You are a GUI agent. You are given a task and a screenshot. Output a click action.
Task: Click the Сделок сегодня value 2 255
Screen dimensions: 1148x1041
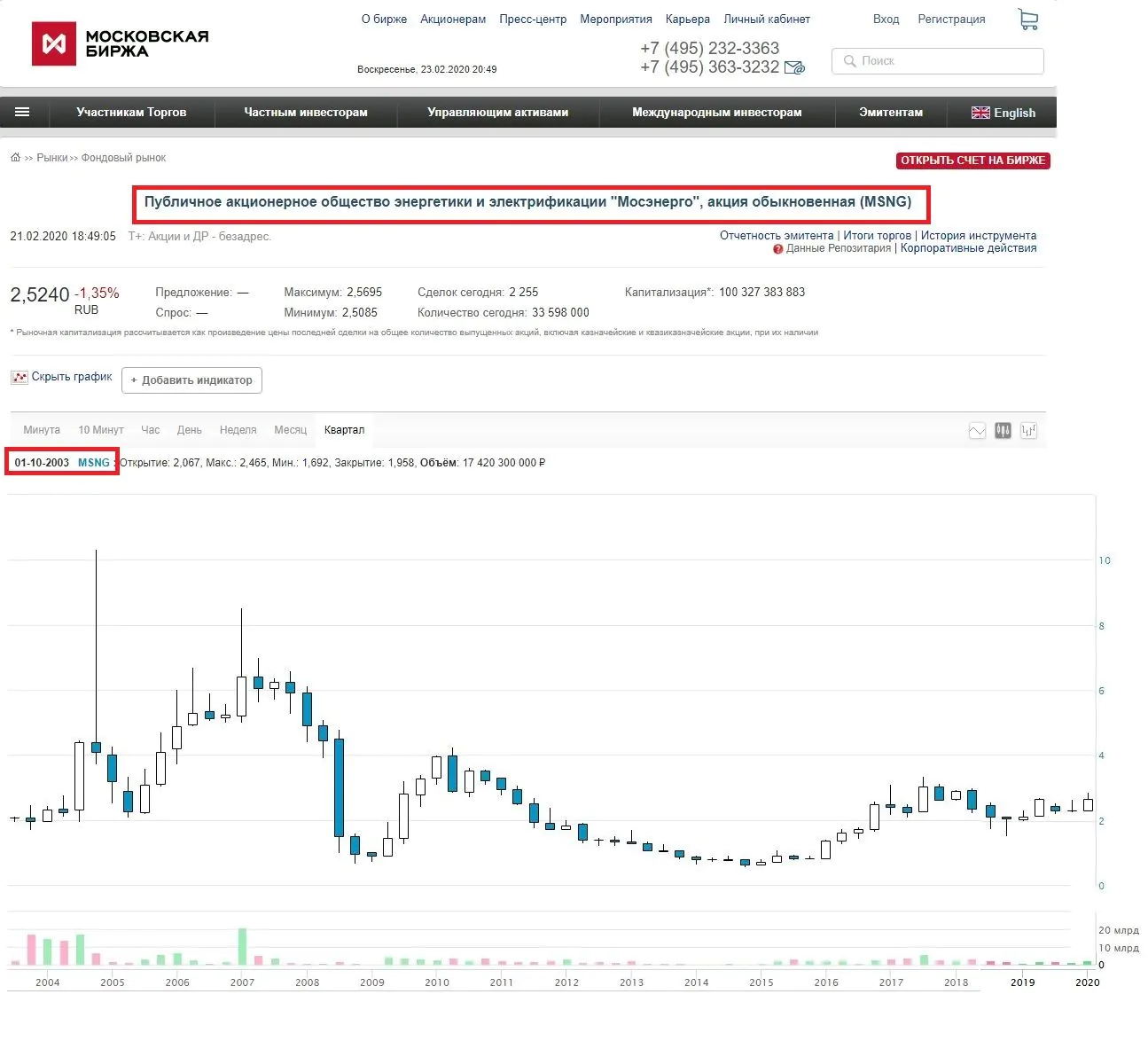[x=524, y=292]
